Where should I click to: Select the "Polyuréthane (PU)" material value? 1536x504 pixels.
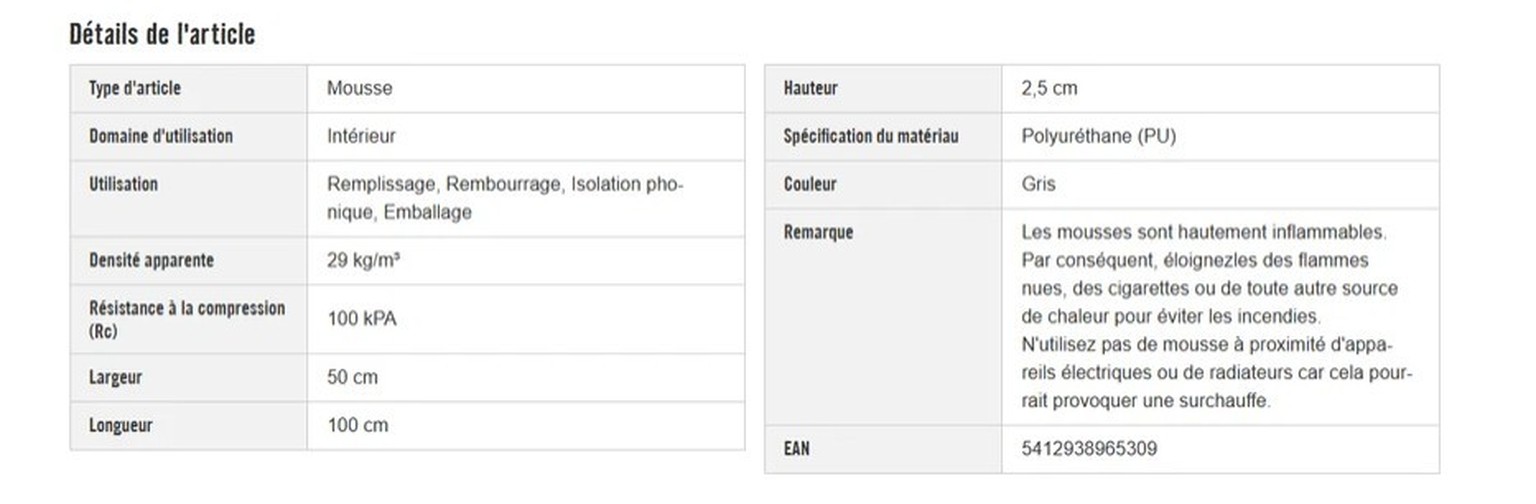click(x=1098, y=136)
